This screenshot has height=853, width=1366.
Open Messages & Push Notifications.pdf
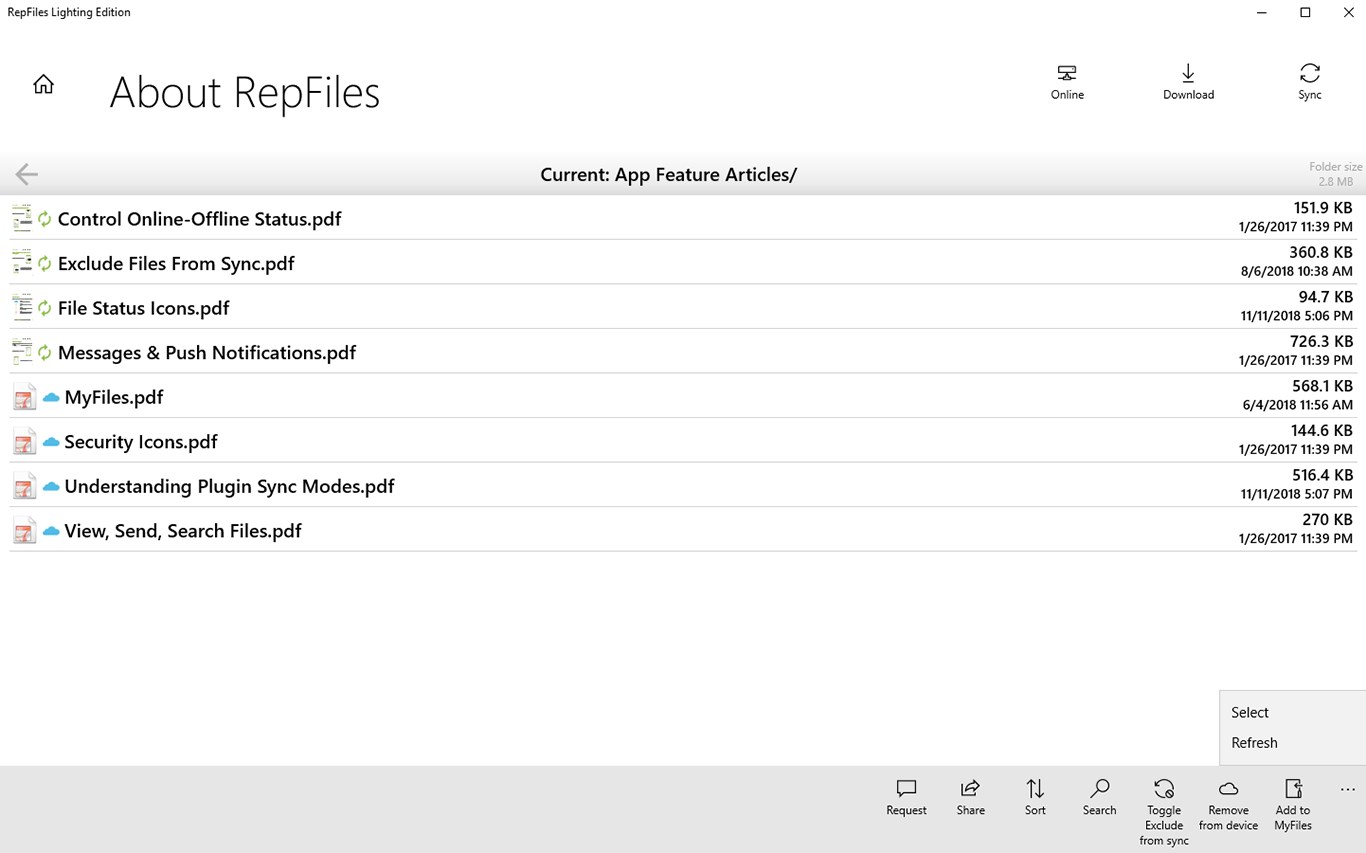coord(207,353)
